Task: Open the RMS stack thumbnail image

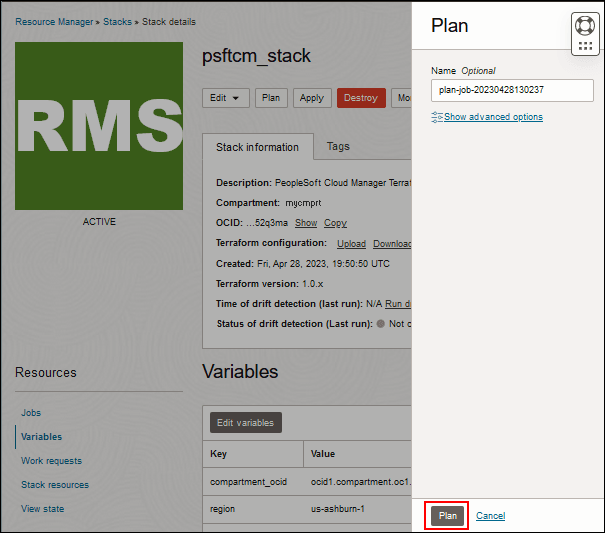Action: (99, 126)
